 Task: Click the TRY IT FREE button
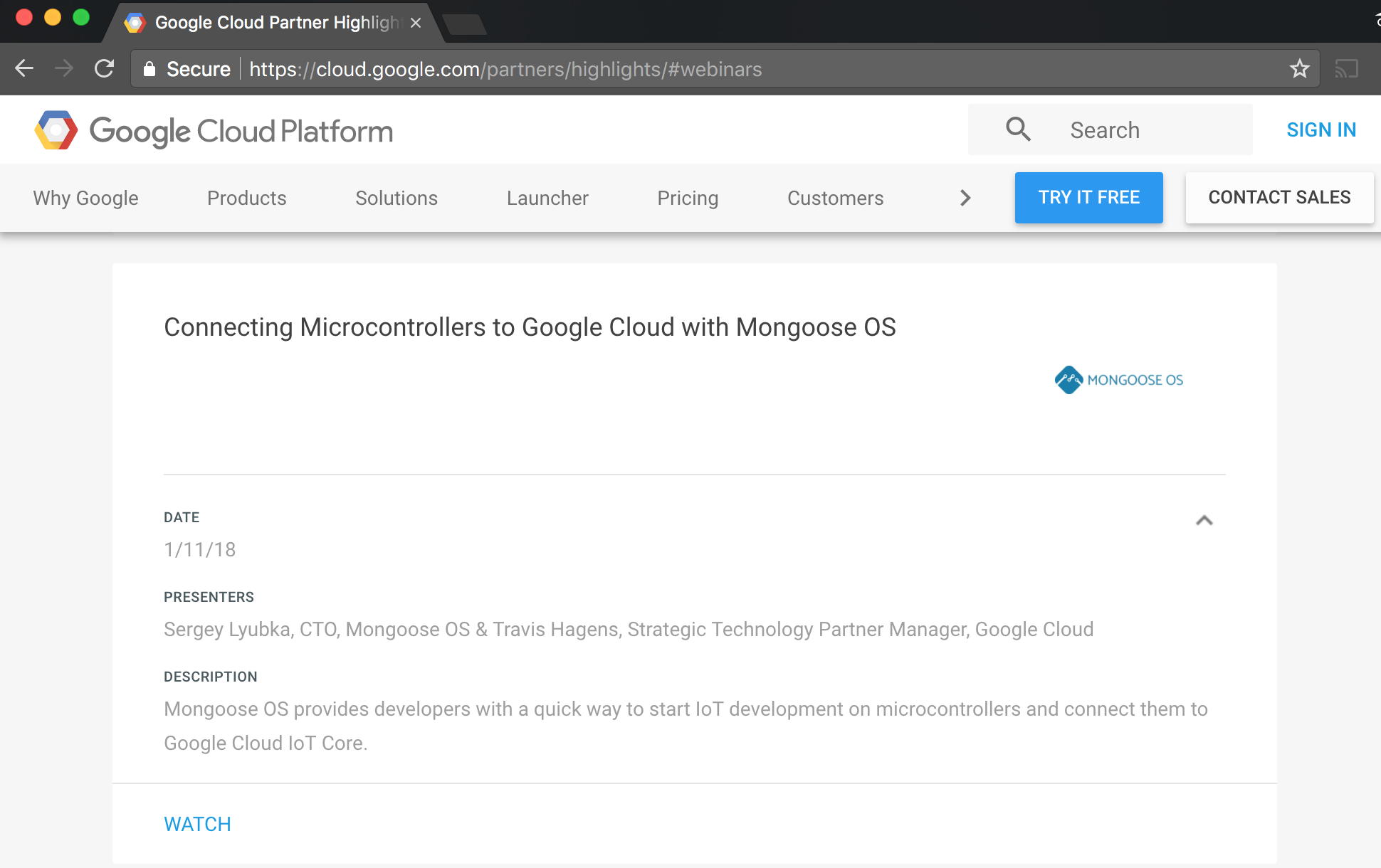(x=1088, y=197)
